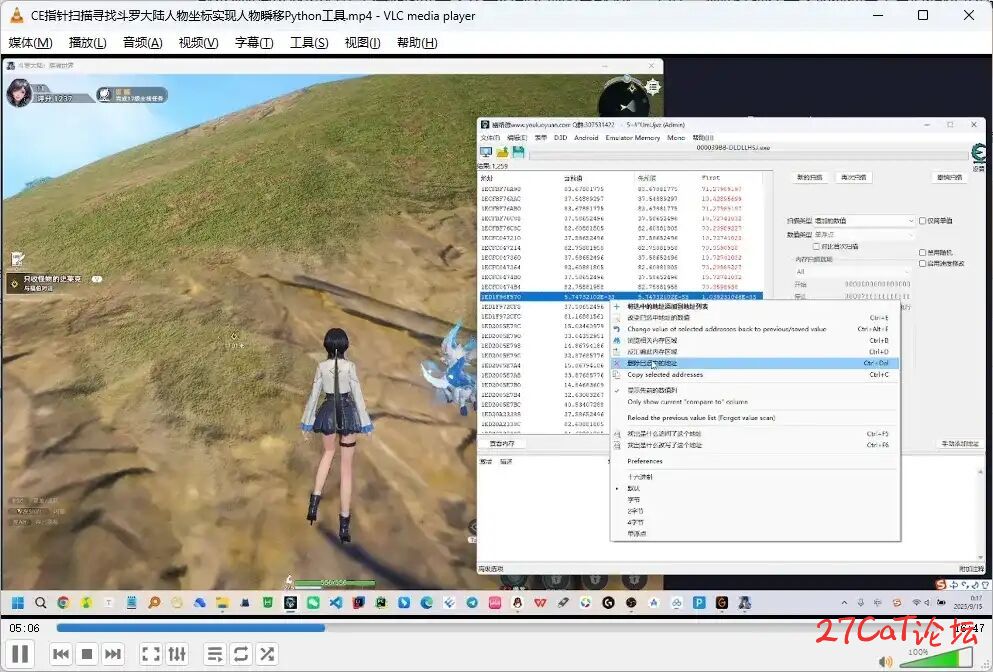The width and height of the screenshot is (993, 672).
Task: Click game player avatar portrait
Action: pos(19,93)
